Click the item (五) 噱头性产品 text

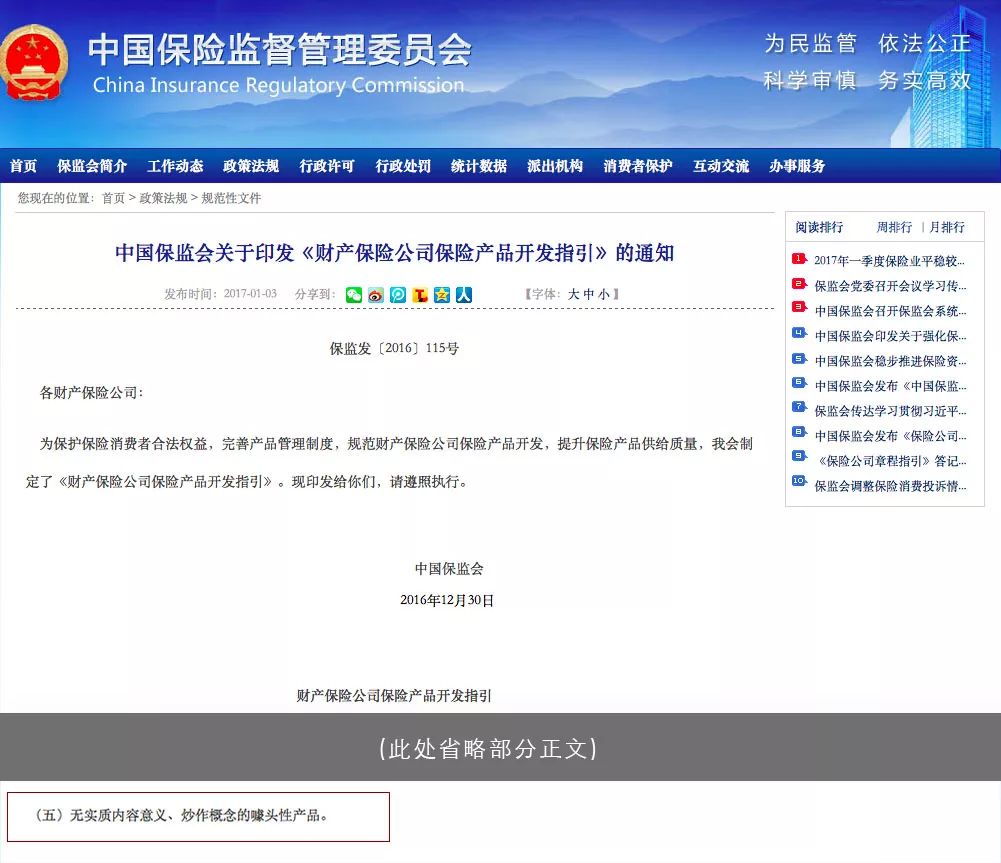[x=181, y=815]
